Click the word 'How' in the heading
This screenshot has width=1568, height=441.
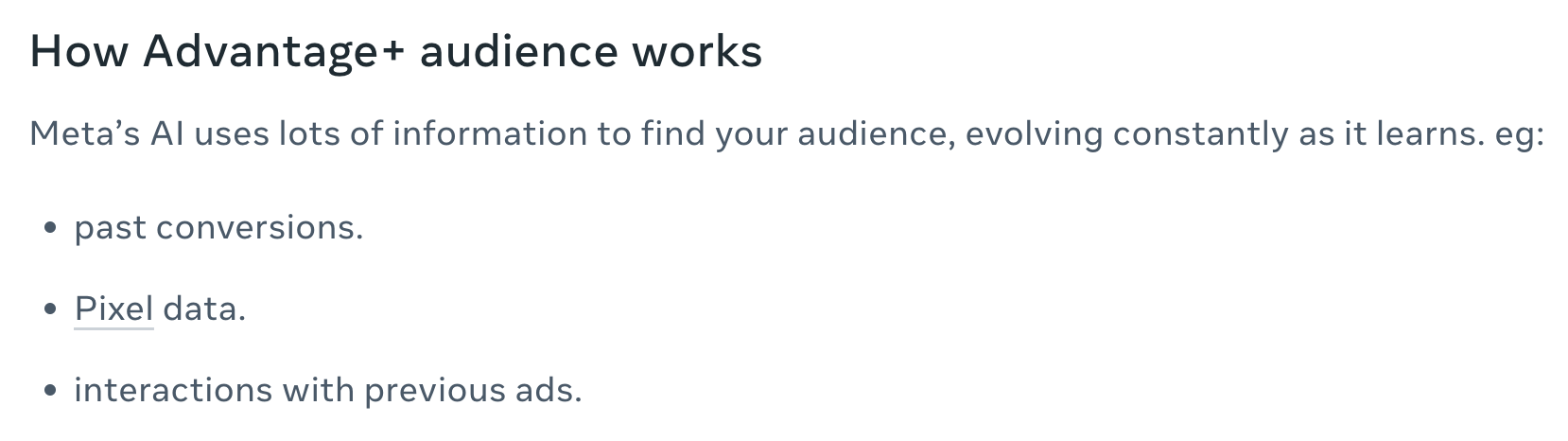[x=79, y=52]
